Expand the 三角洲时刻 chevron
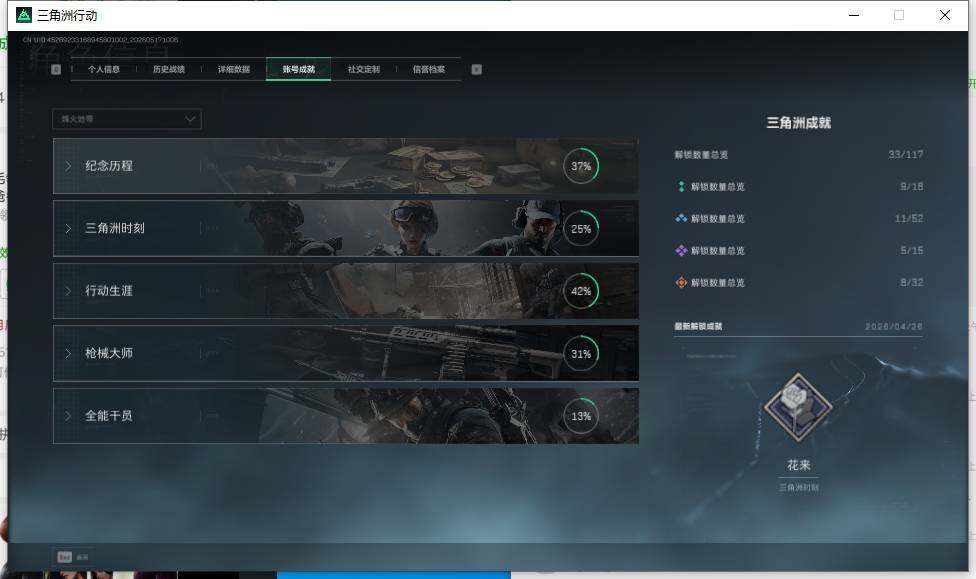976x579 pixels. click(68, 228)
